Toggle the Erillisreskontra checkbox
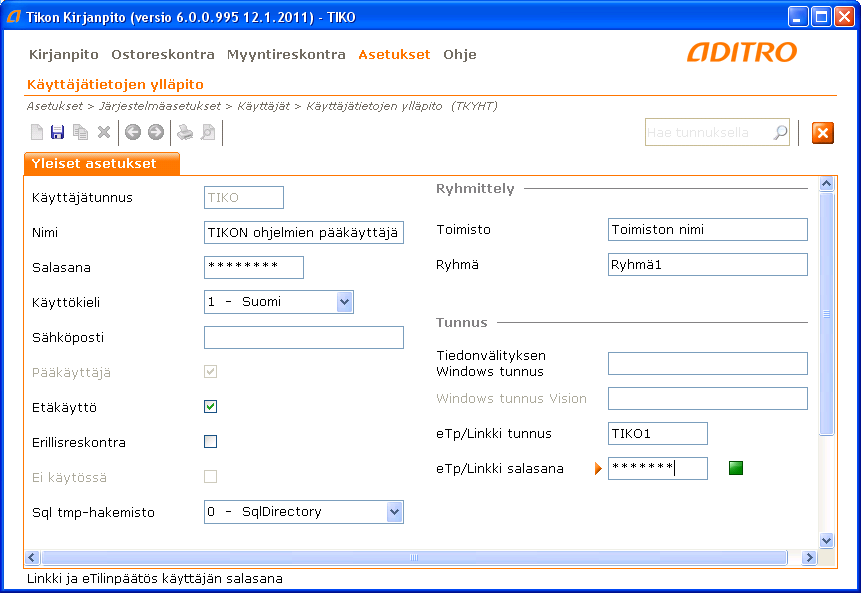Image resolution: width=861 pixels, height=593 pixels. (210, 441)
